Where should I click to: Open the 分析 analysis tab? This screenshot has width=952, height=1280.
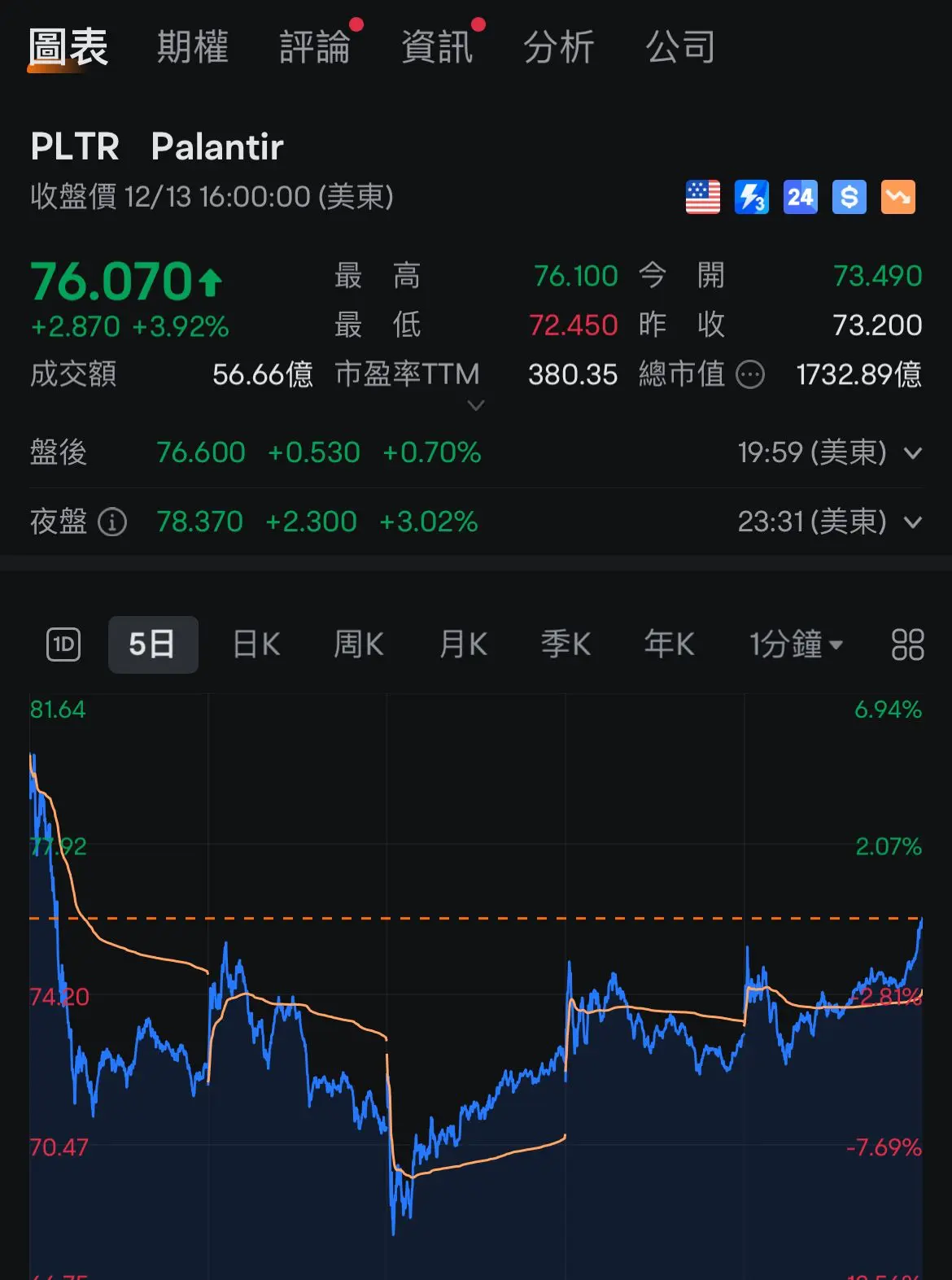(x=559, y=46)
